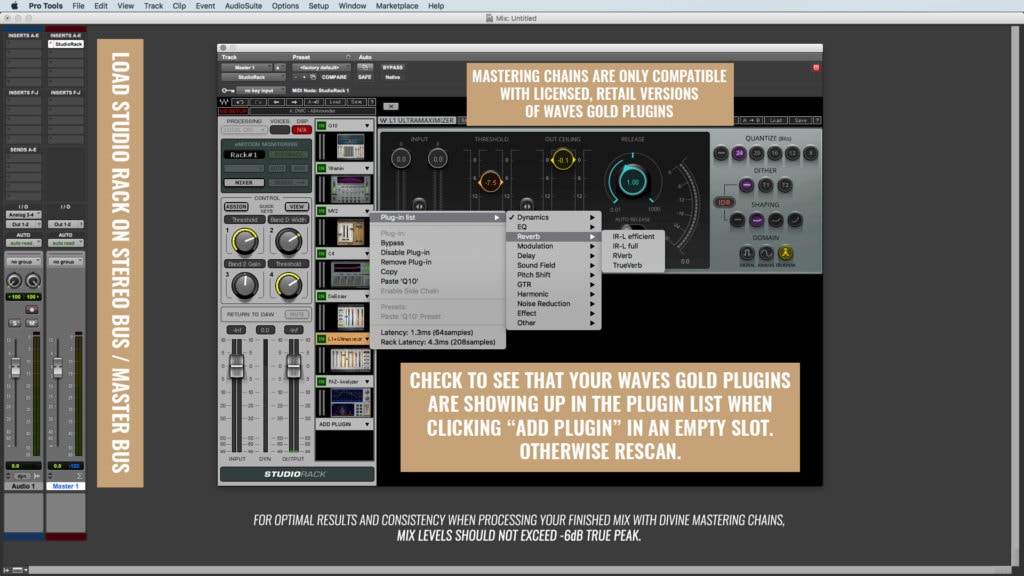The height and width of the screenshot is (576, 1024).
Task: Open the Apple menu
Action: click(14, 6)
